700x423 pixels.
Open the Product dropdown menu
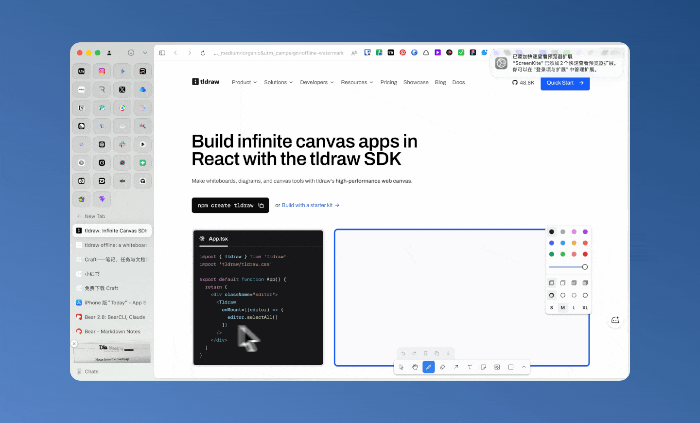coord(244,82)
